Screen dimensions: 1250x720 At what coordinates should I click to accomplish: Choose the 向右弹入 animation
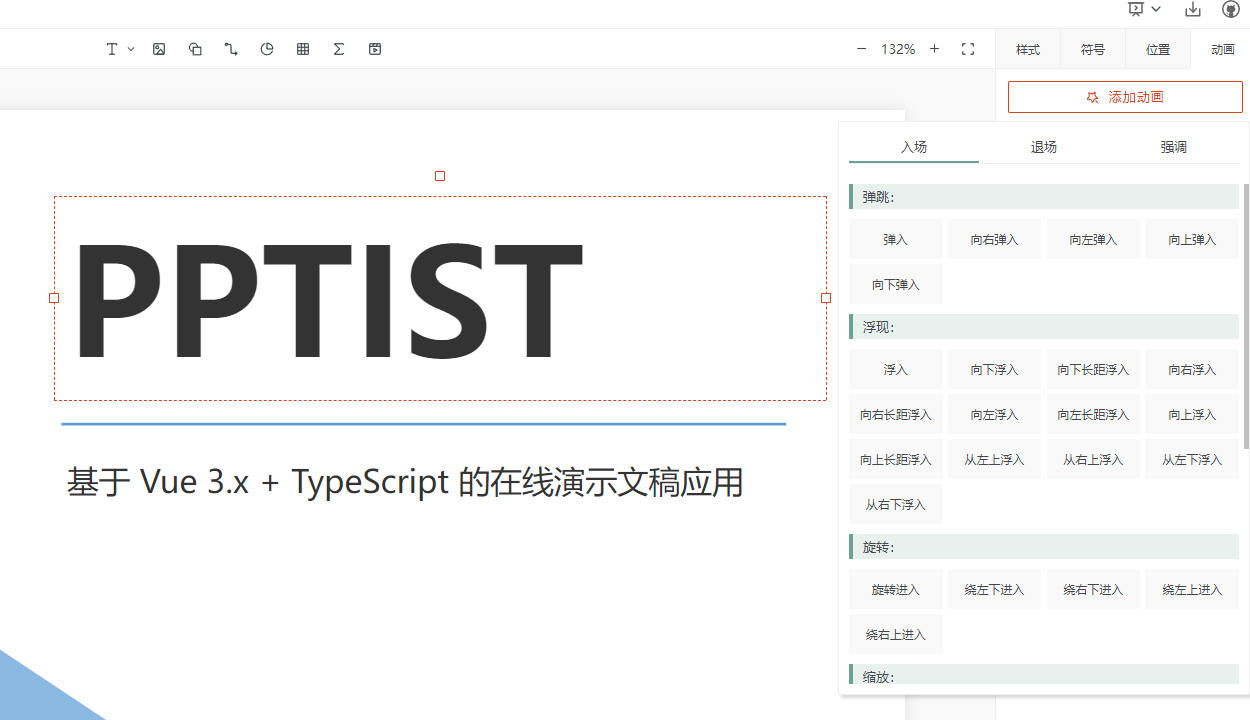tap(994, 240)
